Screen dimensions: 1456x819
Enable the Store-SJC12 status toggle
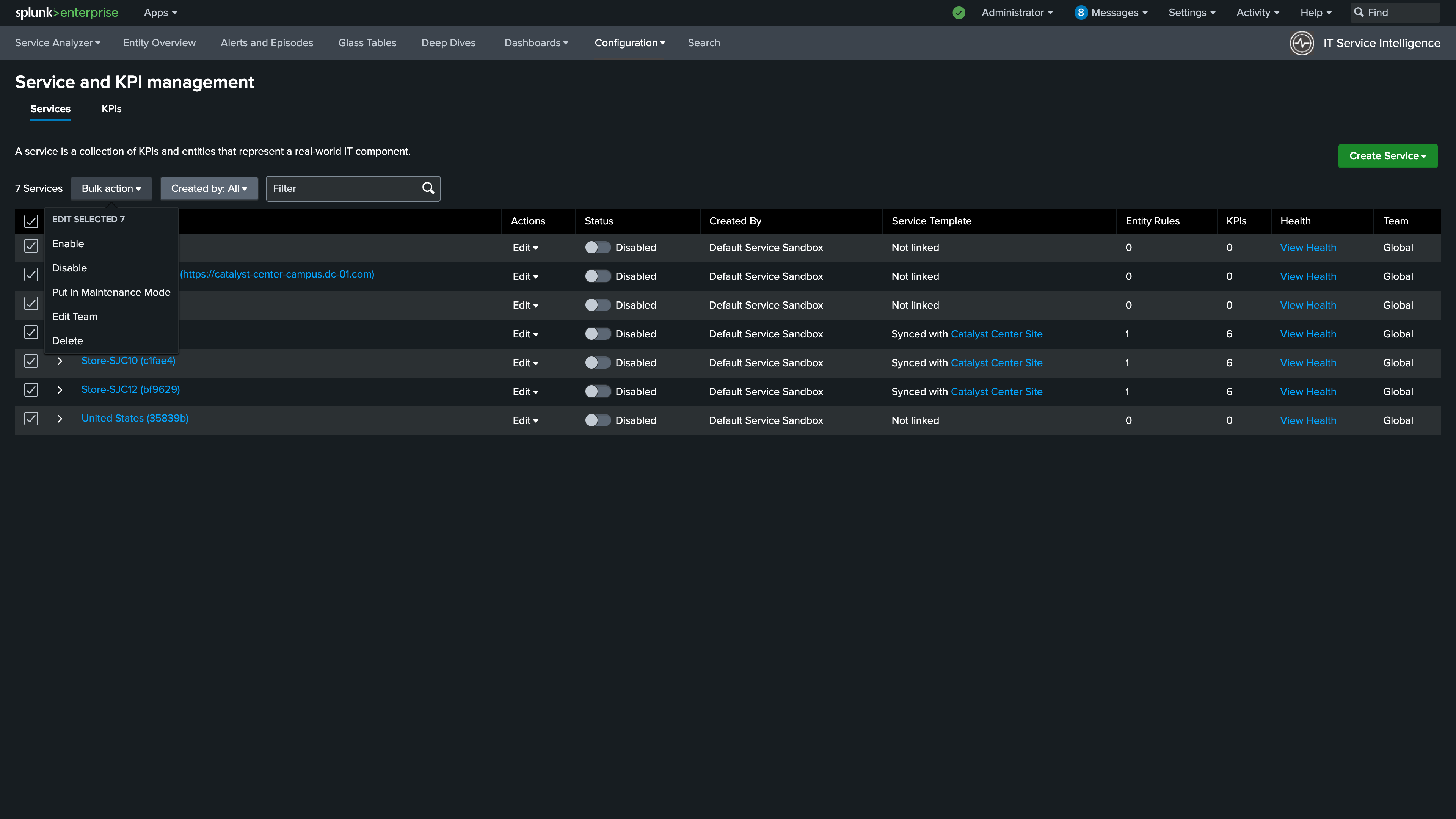(598, 391)
